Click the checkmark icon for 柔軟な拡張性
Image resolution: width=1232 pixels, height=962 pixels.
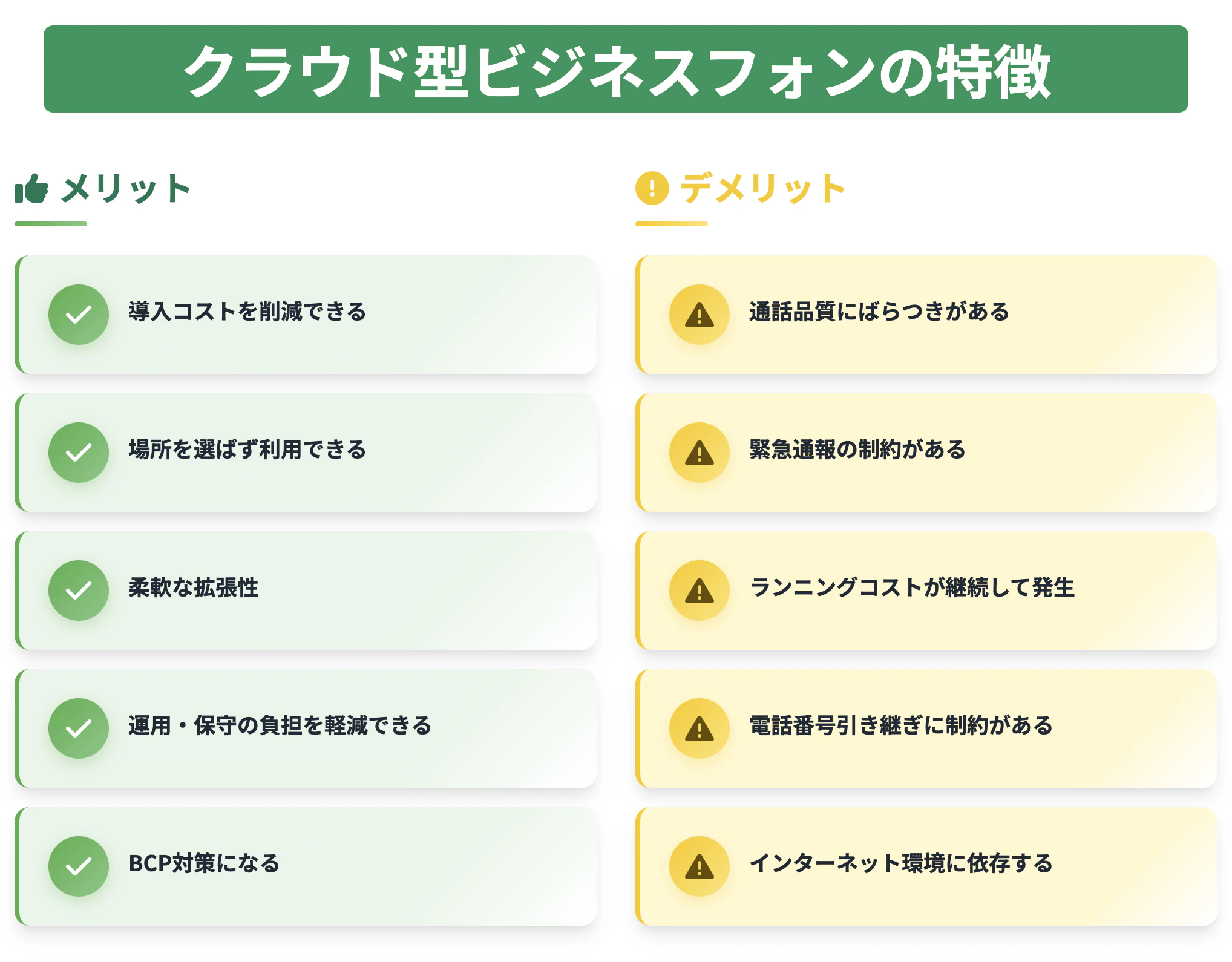coord(79,591)
